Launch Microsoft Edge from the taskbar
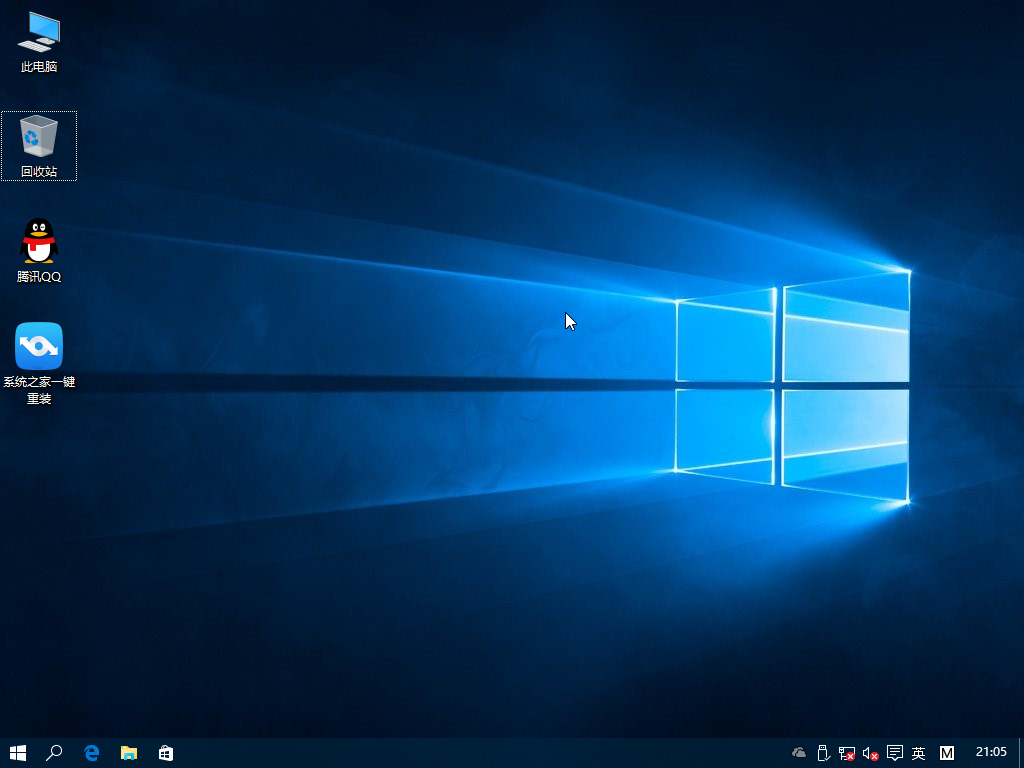The width and height of the screenshot is (1024, 768). point(92,753)
